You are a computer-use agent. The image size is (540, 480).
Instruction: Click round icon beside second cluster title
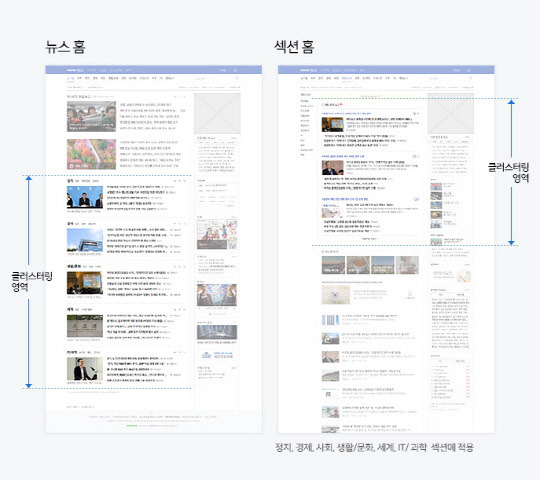click(415, 156)
